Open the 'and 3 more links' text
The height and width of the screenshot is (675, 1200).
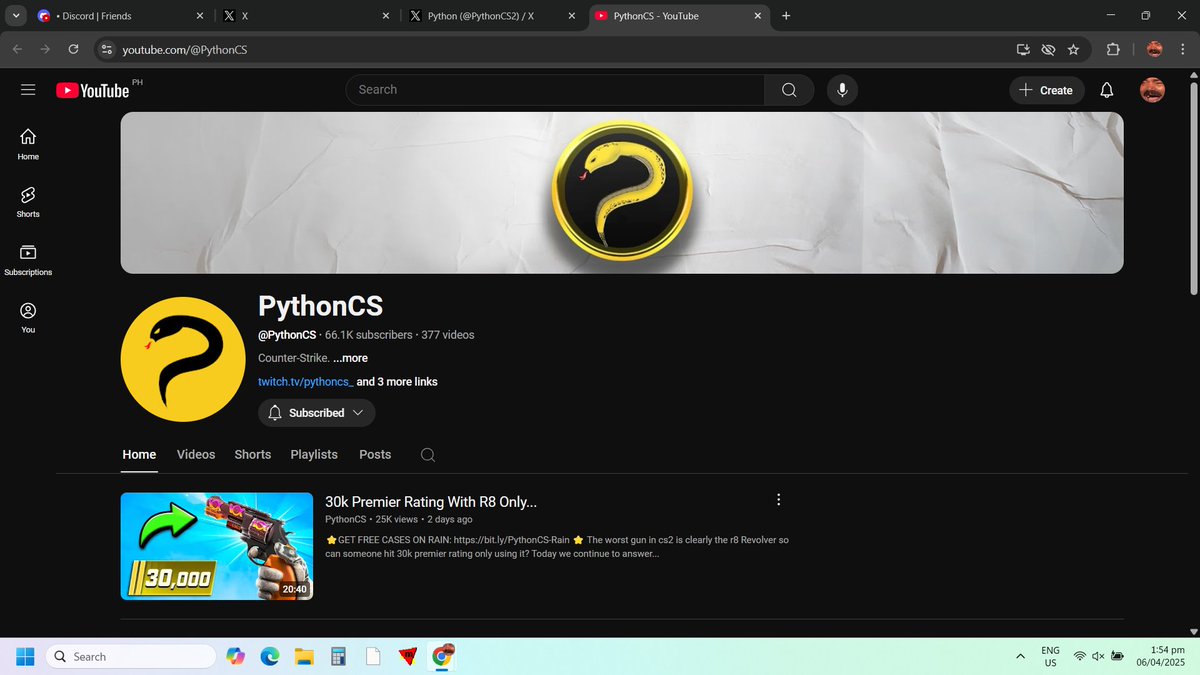click(x=397, y=382)
